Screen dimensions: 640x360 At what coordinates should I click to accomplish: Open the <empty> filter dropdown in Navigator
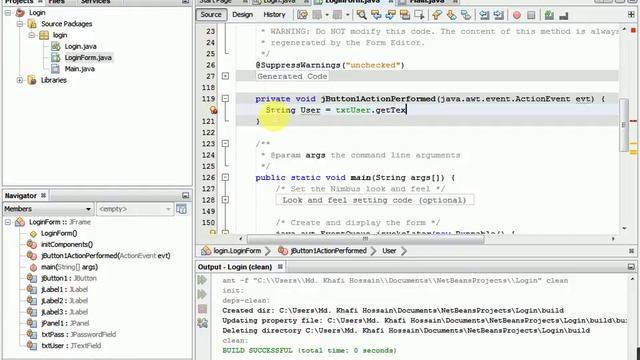coord(134,209)
